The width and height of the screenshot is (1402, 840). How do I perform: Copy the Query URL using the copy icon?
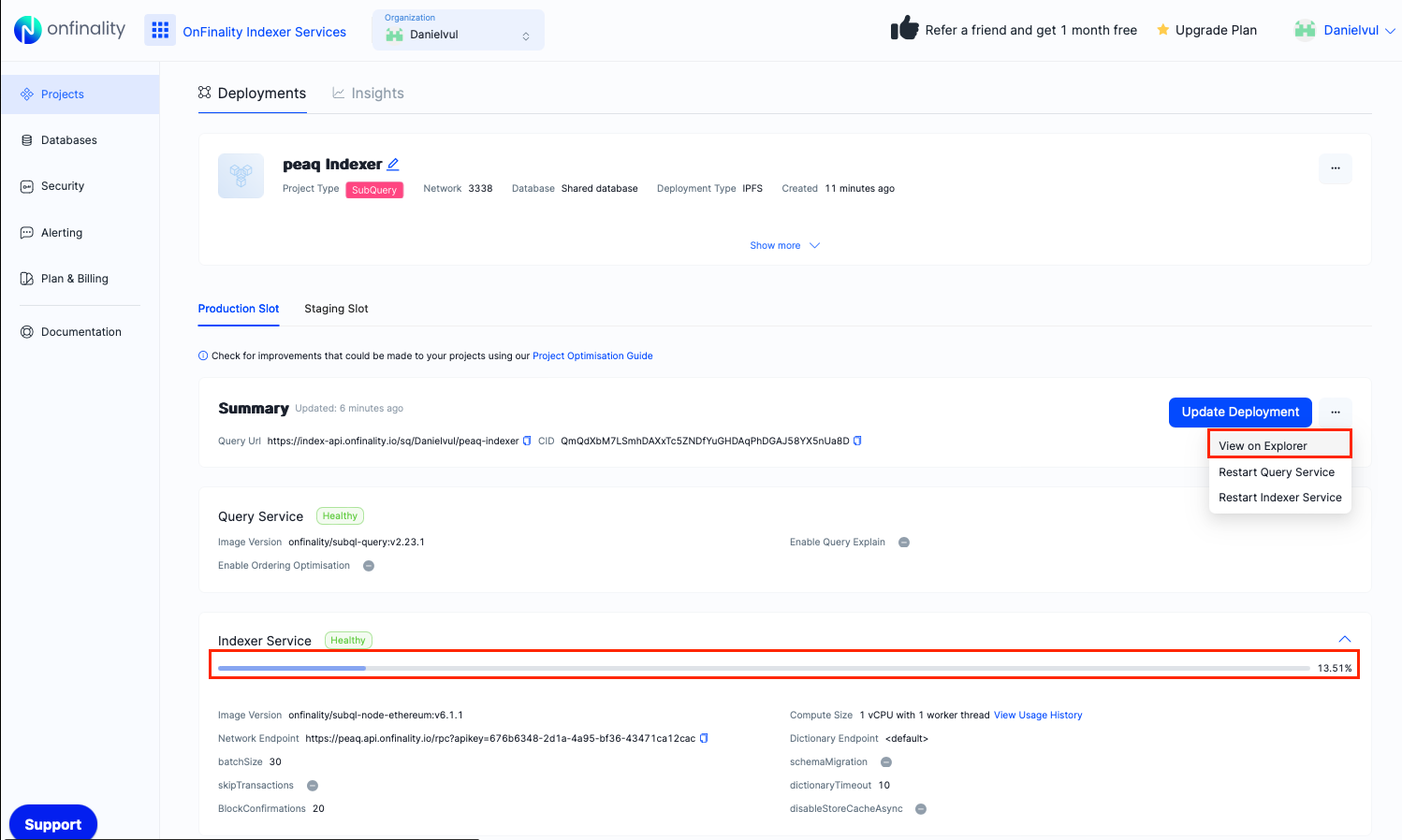click(x=525, y=440)
